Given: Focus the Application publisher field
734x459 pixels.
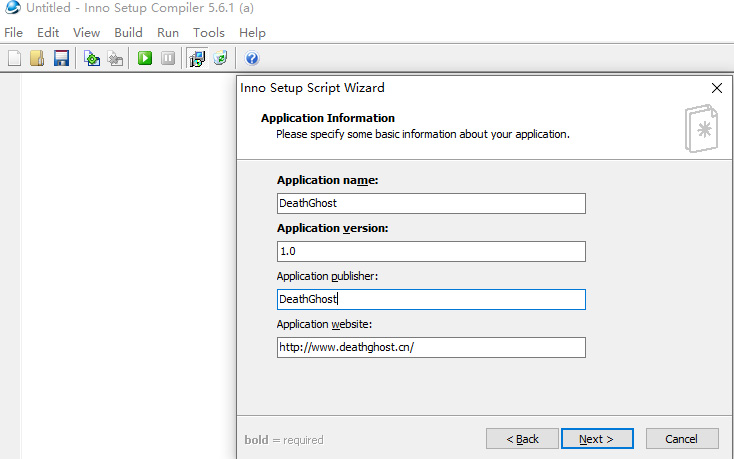Looking at the screenshot, I should 431,299.
